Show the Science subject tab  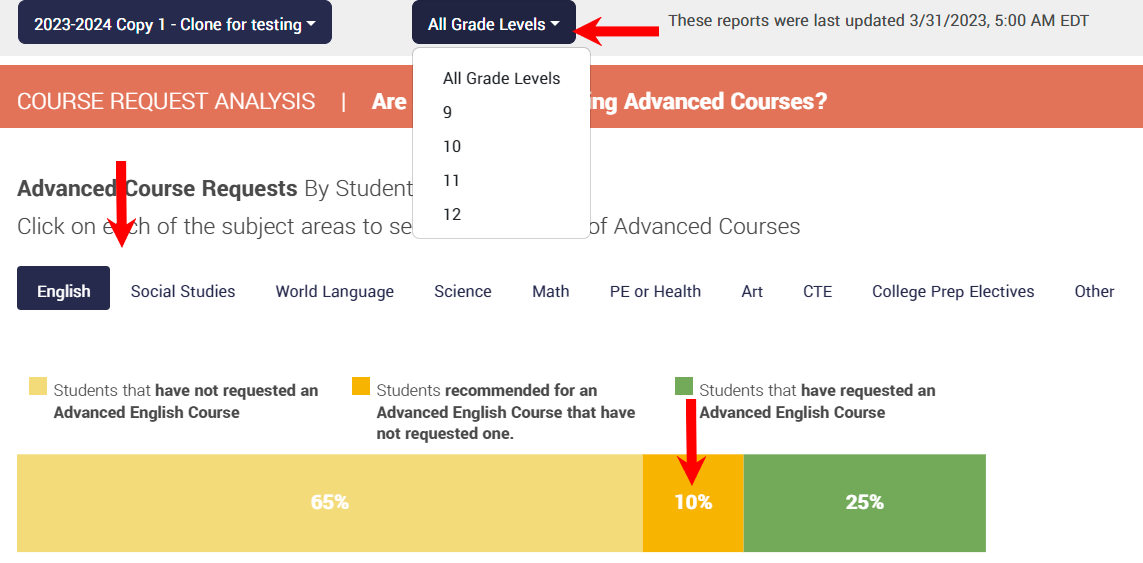tap(462, 291)
